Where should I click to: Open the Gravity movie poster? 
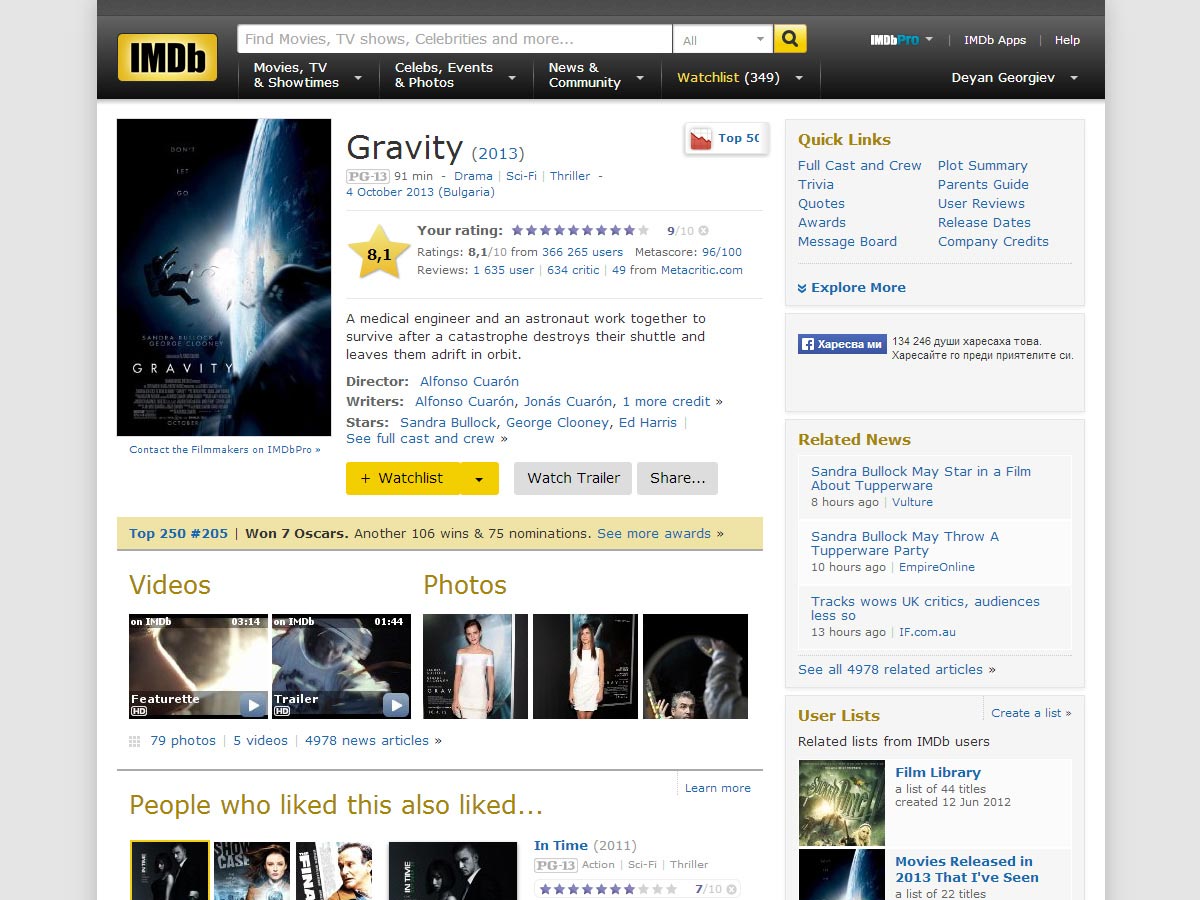pos(224,277)
